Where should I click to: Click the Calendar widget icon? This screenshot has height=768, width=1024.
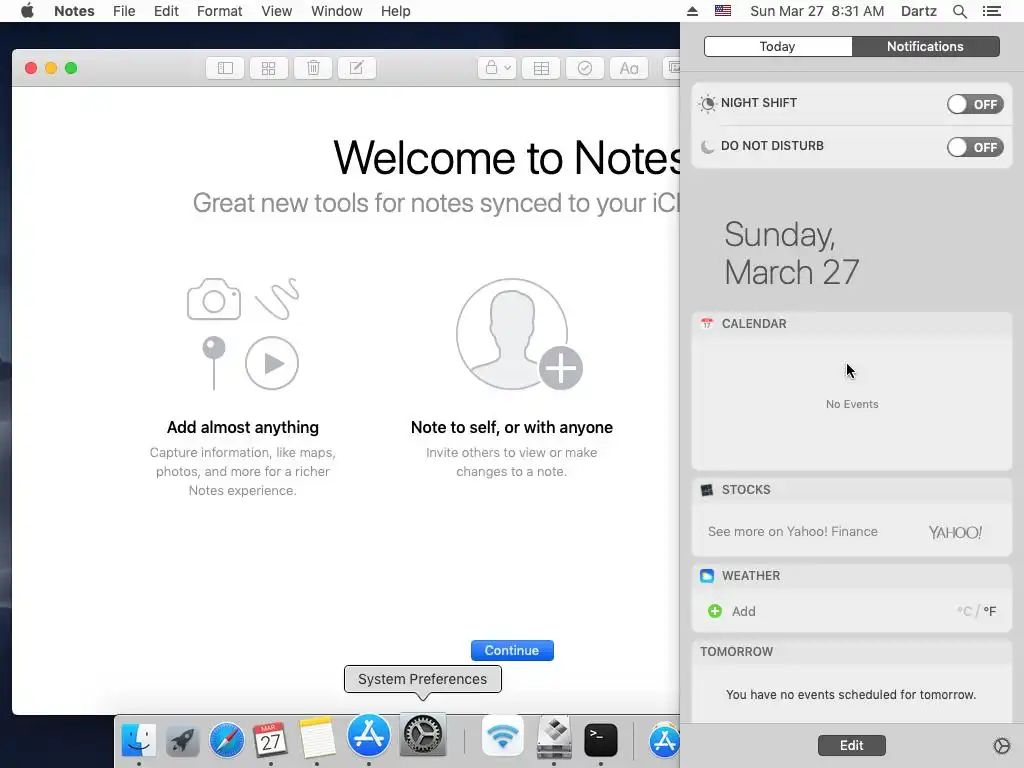coord(707,323)
